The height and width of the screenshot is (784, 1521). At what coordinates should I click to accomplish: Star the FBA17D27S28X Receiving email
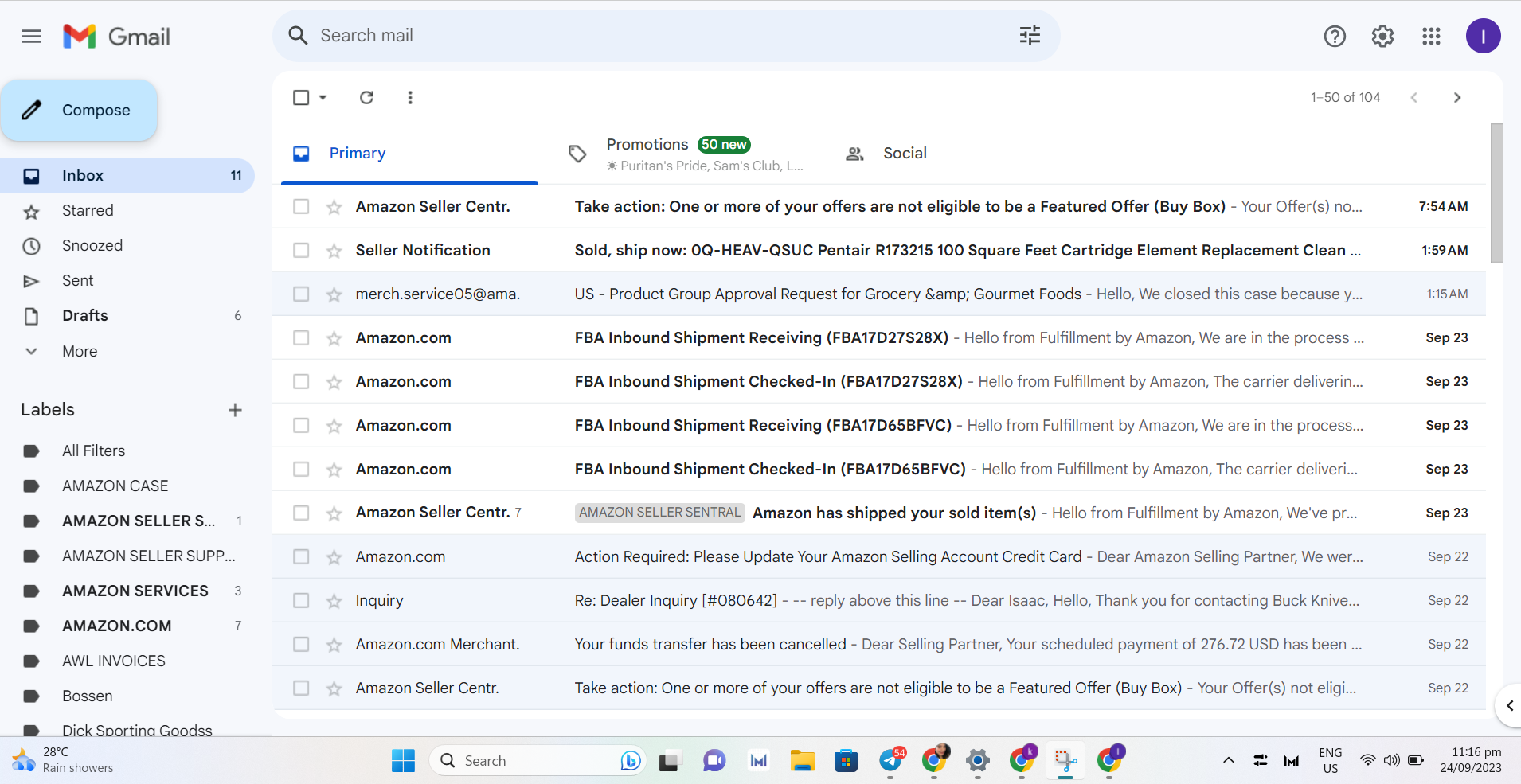[334, 338]
